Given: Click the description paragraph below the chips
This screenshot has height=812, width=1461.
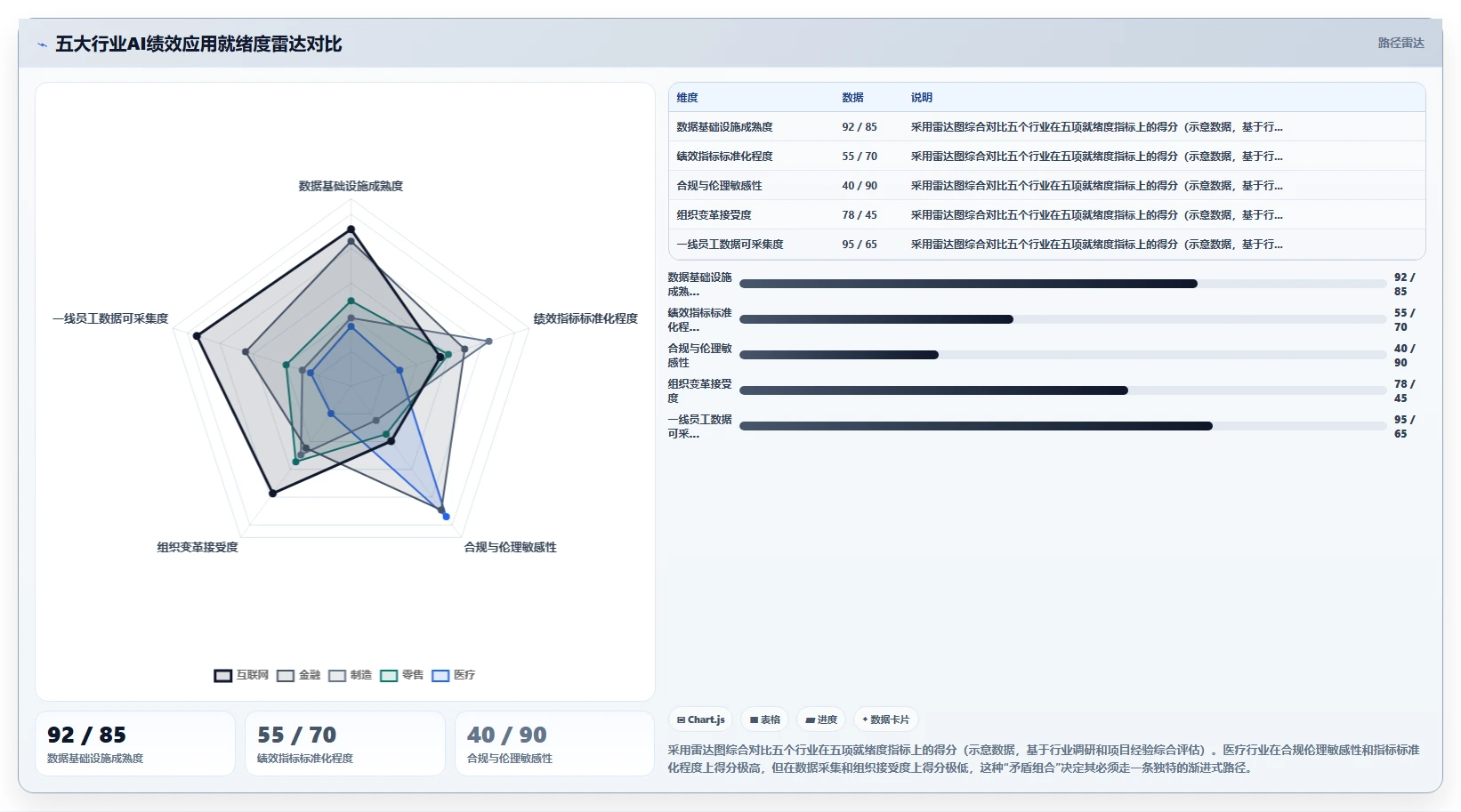Looking at the screenshot, I should (1044, 759).
